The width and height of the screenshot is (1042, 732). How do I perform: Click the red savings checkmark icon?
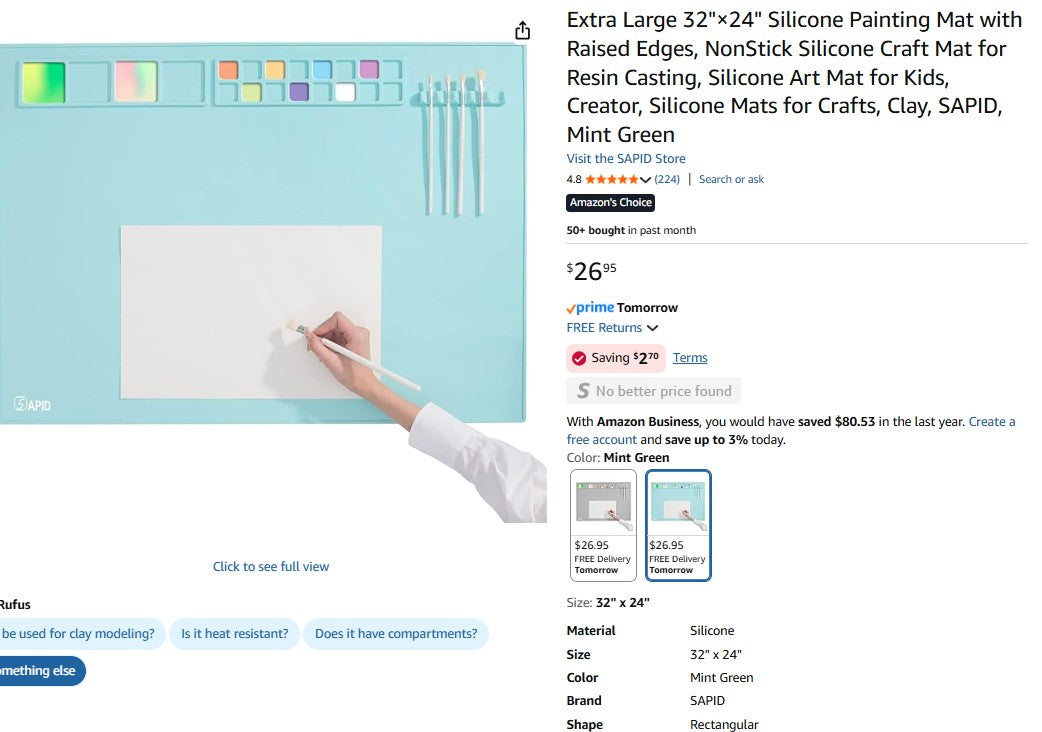coord(579,358)
